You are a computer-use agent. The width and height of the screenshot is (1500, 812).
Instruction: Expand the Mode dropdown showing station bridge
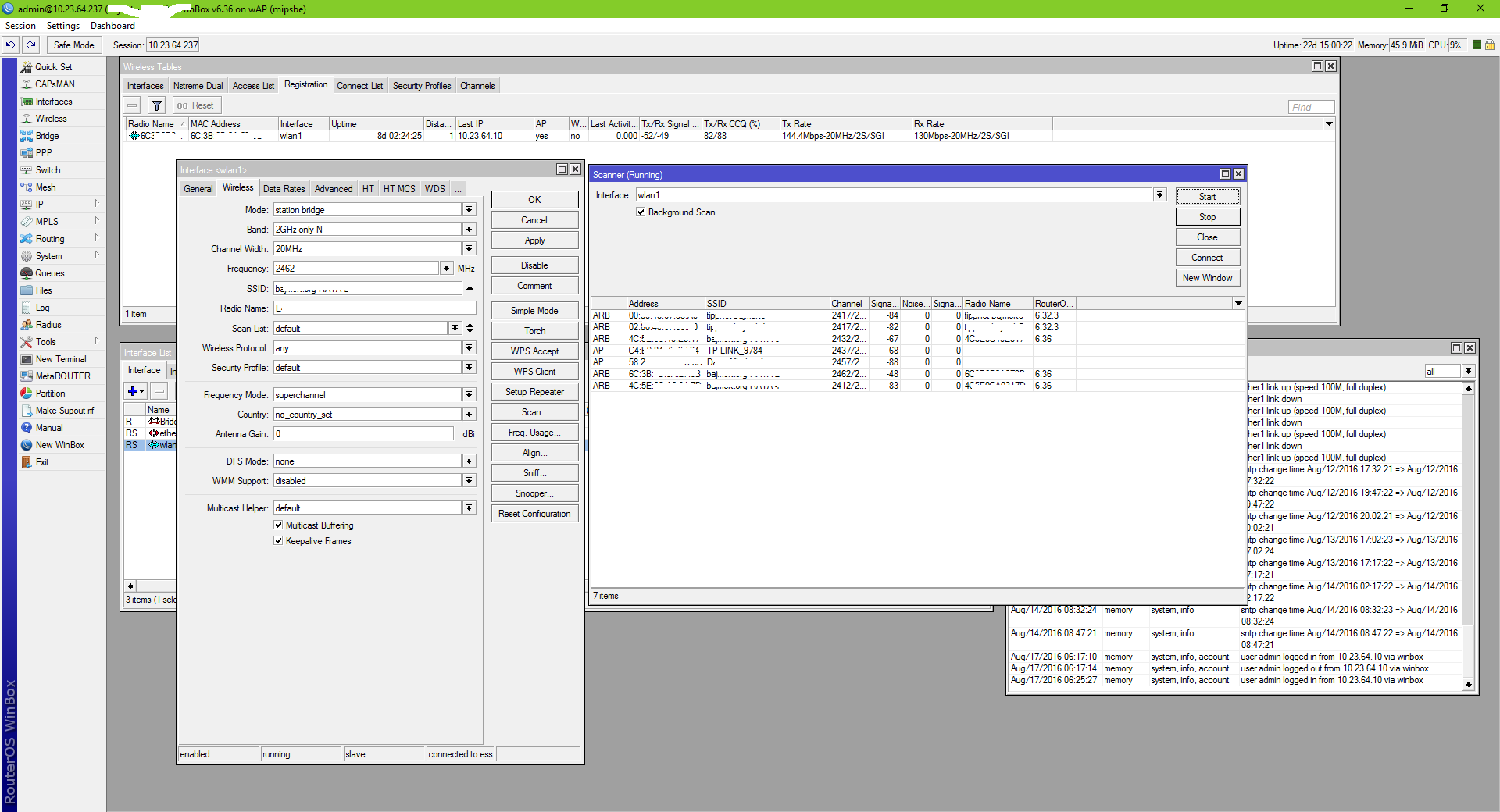pyautogui.click(x=469, y=210)
